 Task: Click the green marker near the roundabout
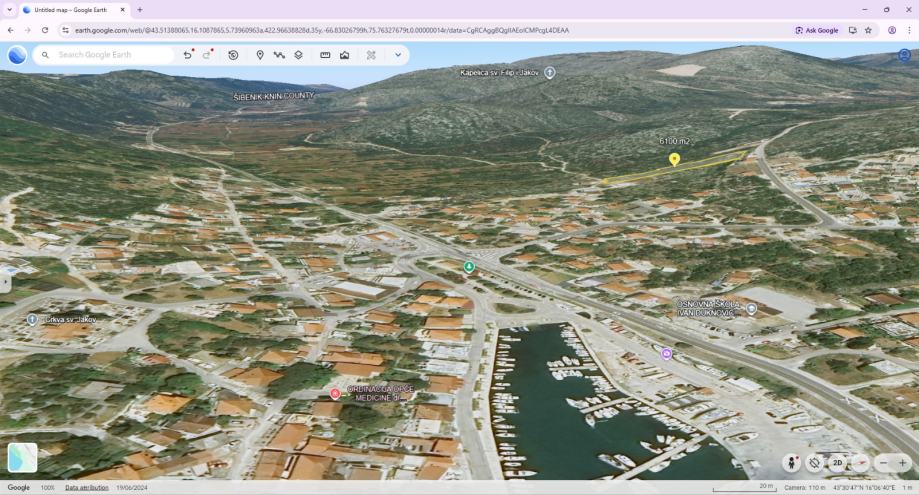tap(469, 267)
